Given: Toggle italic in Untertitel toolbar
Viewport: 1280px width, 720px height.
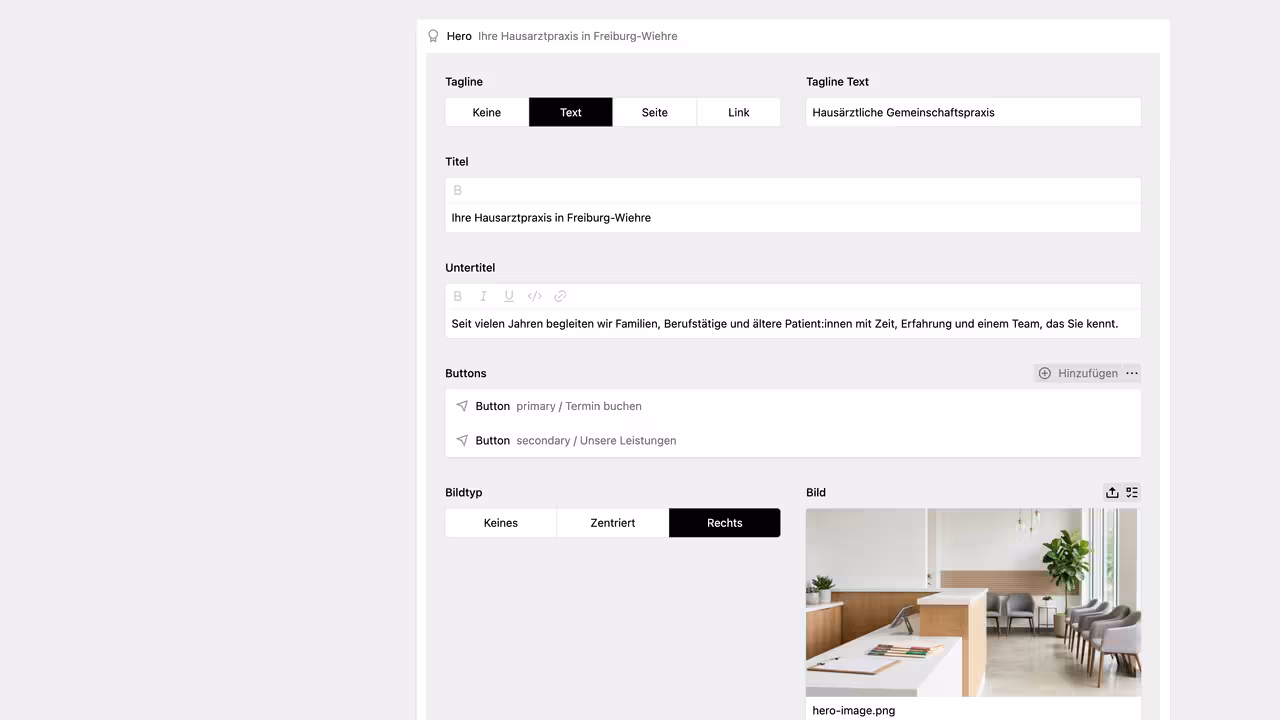Looking at the screenshot, I should point(483,296).
